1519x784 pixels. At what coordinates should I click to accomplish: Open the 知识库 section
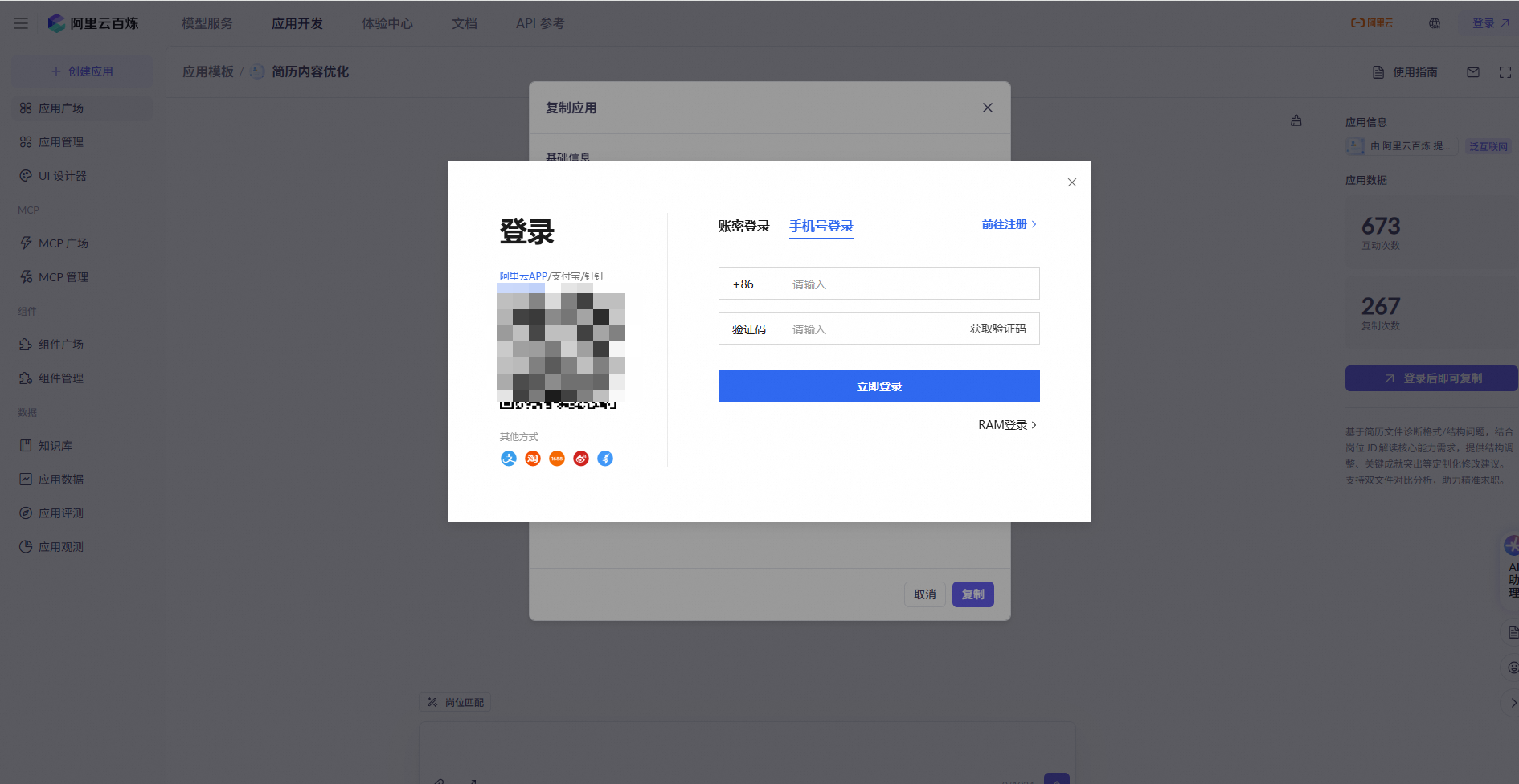(55, 445)
